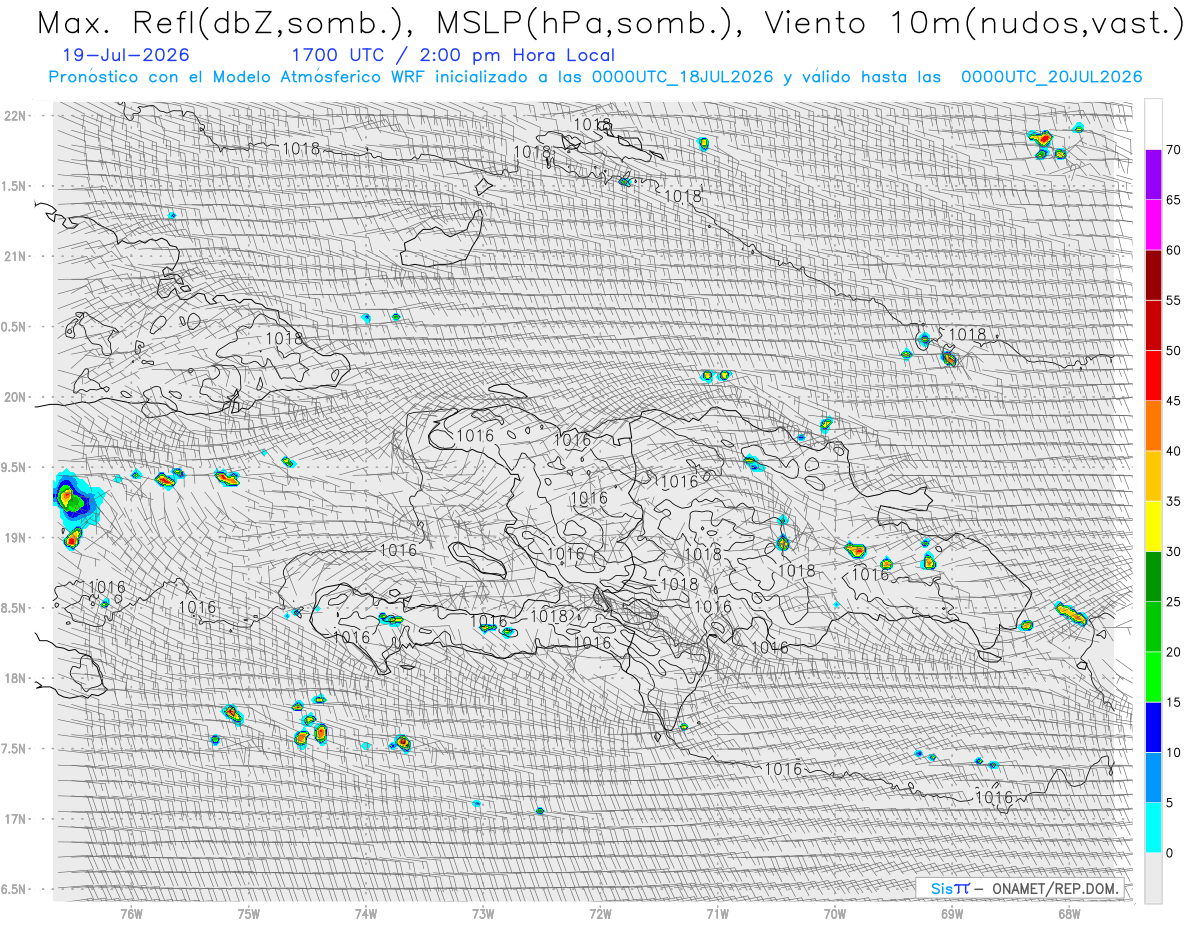
Task: Click the gray colorbar band below 0
Action: (x=1153, y=877)
